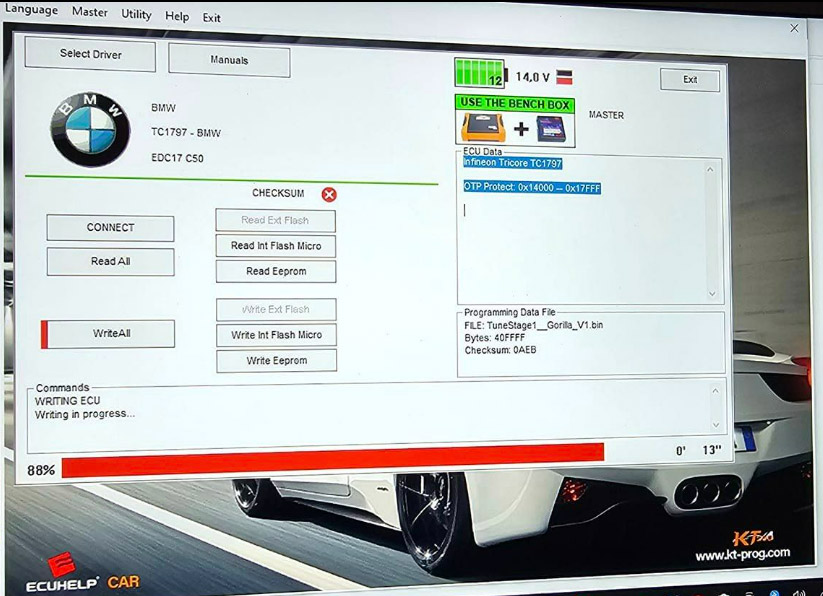
Task: Click the up arrow in ECU Data
Action: coord(710,169)
